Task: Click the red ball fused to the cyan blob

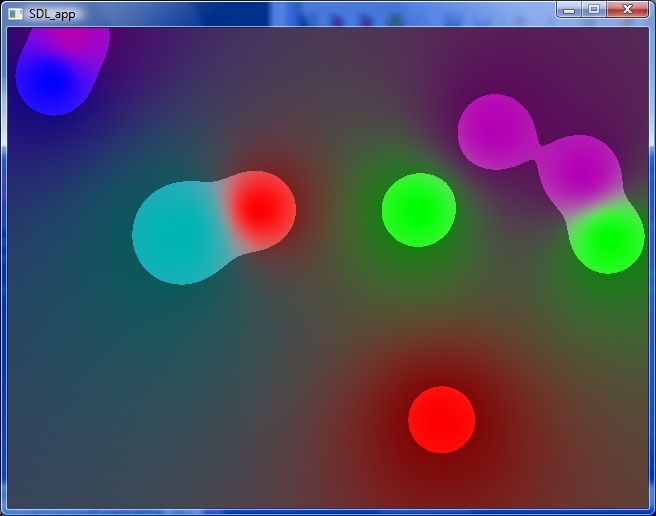Action: [259, 209]
